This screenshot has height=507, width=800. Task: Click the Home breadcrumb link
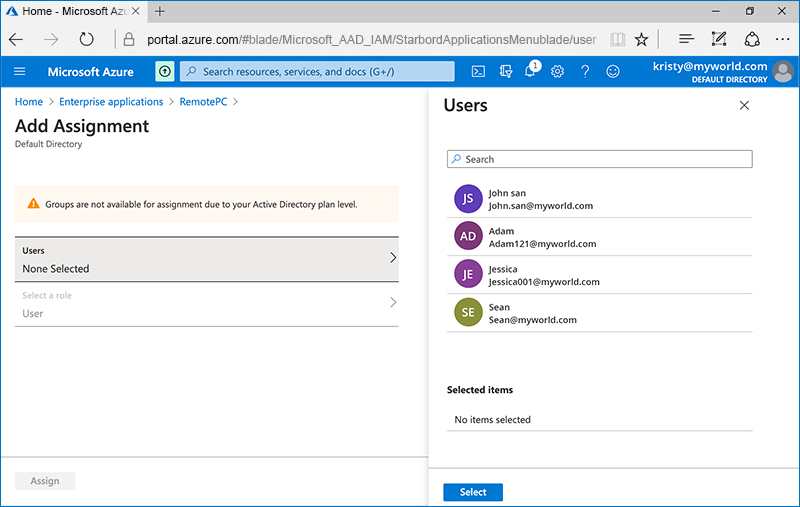pyautogui.click(x=29, y=102)
